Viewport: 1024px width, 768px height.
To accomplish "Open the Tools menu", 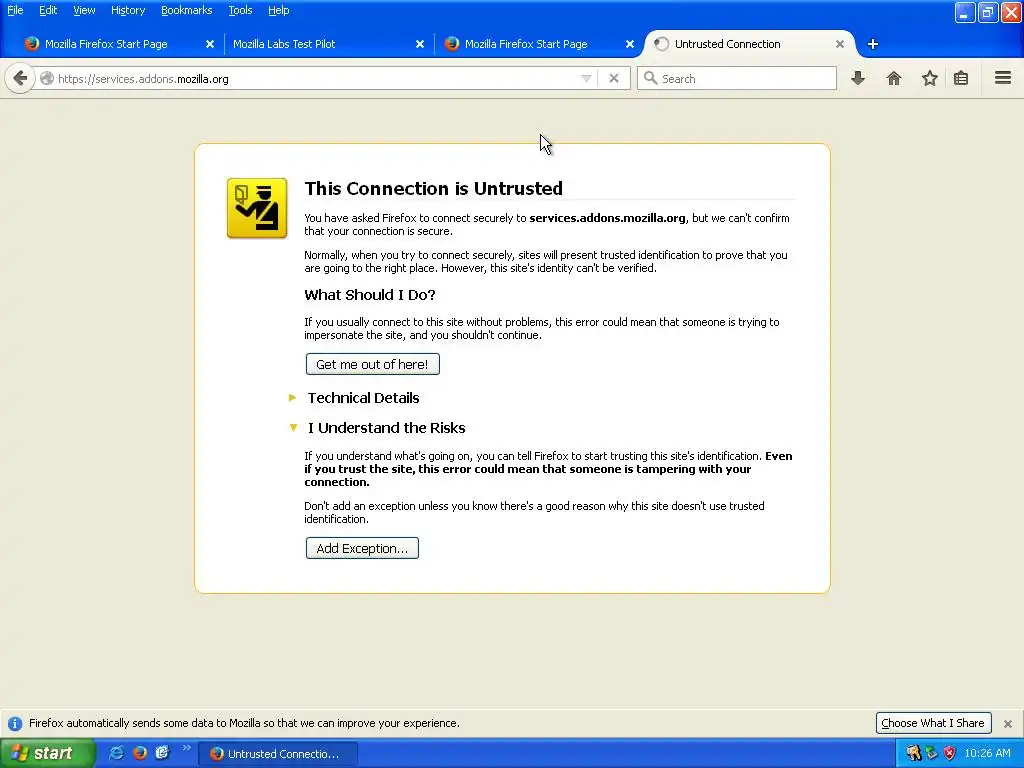I will (x=240, y=10).
